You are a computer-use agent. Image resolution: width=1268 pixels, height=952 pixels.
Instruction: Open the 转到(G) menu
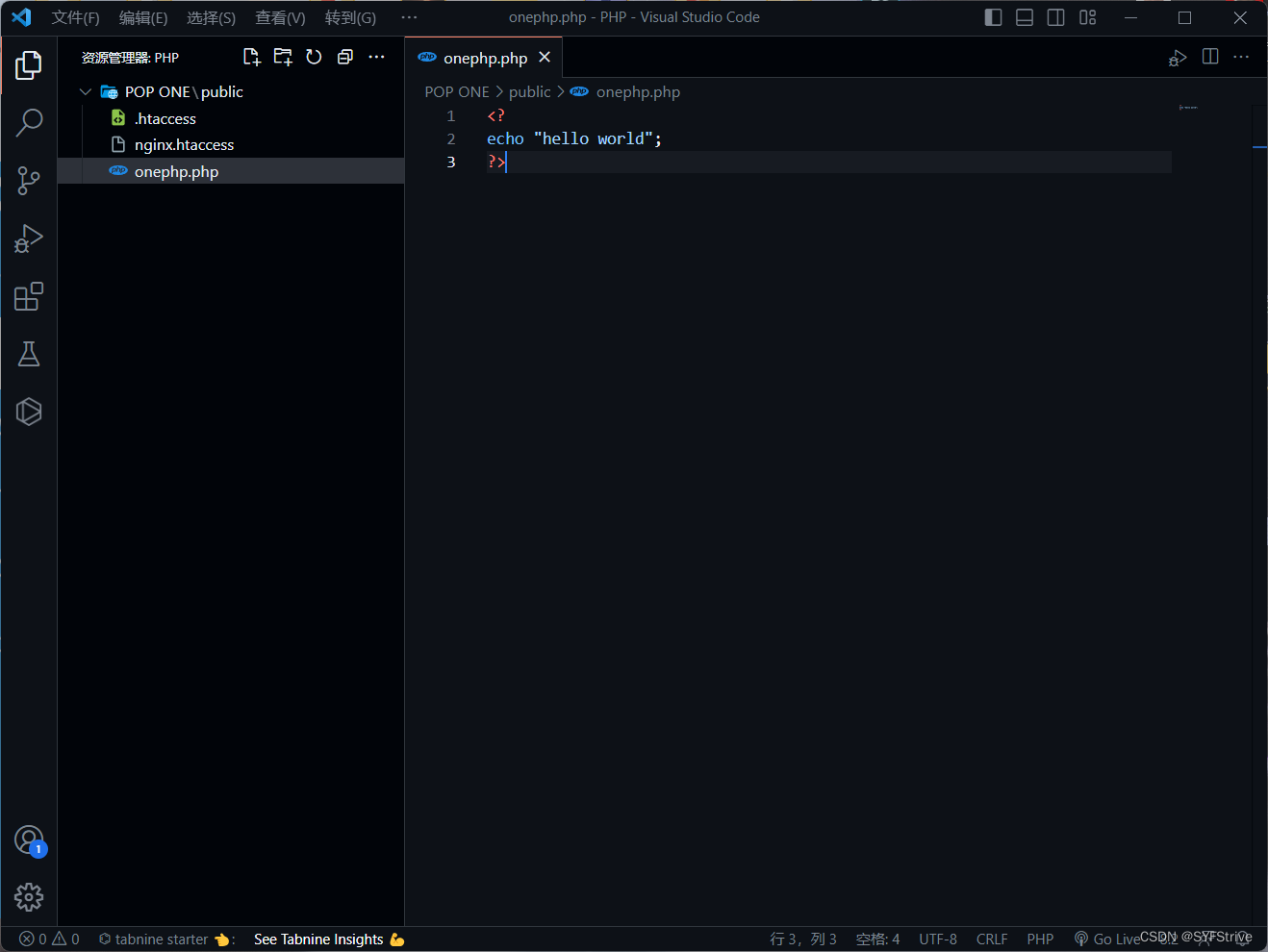tap(350, 18)
